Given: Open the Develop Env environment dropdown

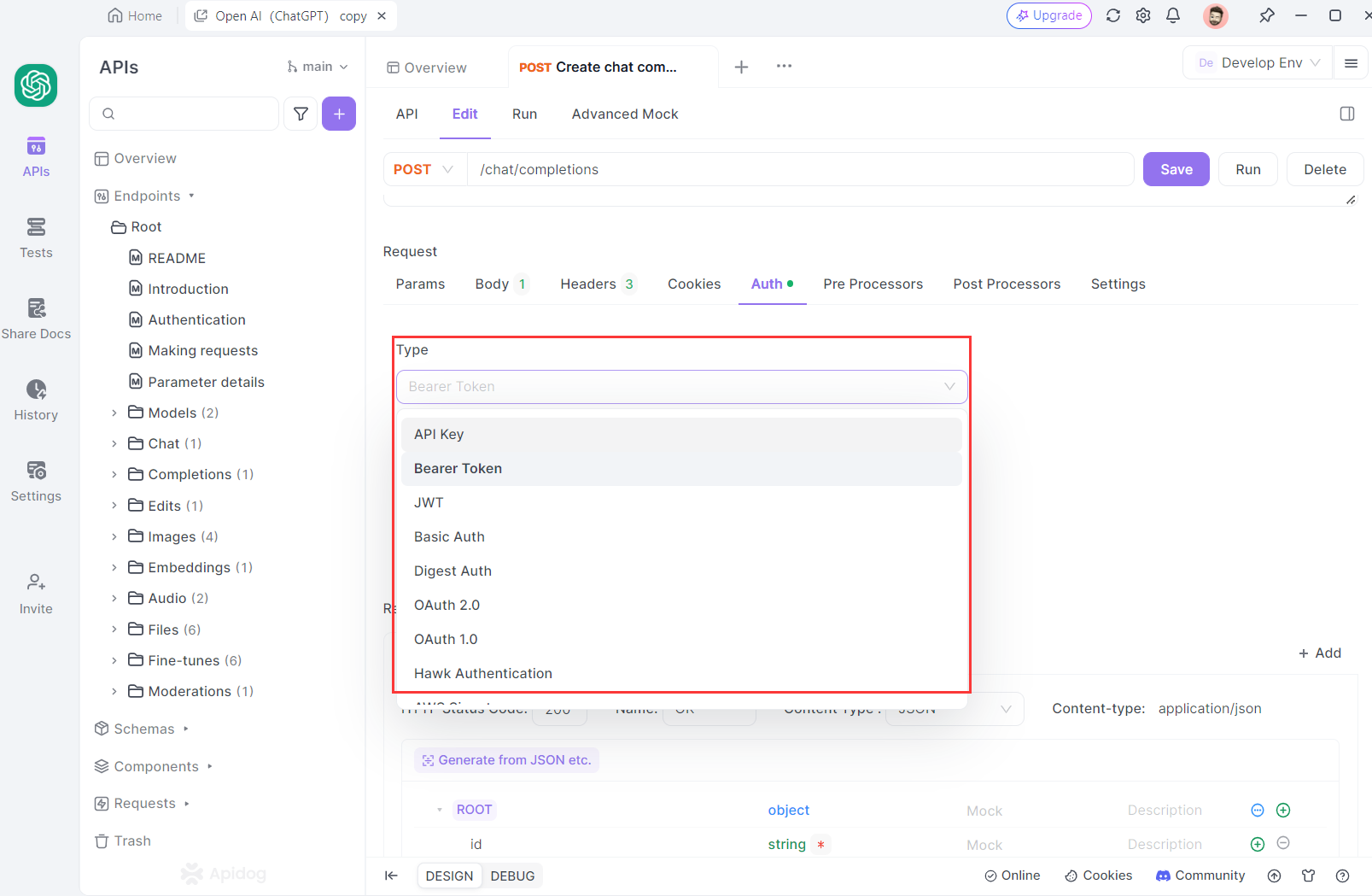Looking at the screenshot, I should point(1258,63).
